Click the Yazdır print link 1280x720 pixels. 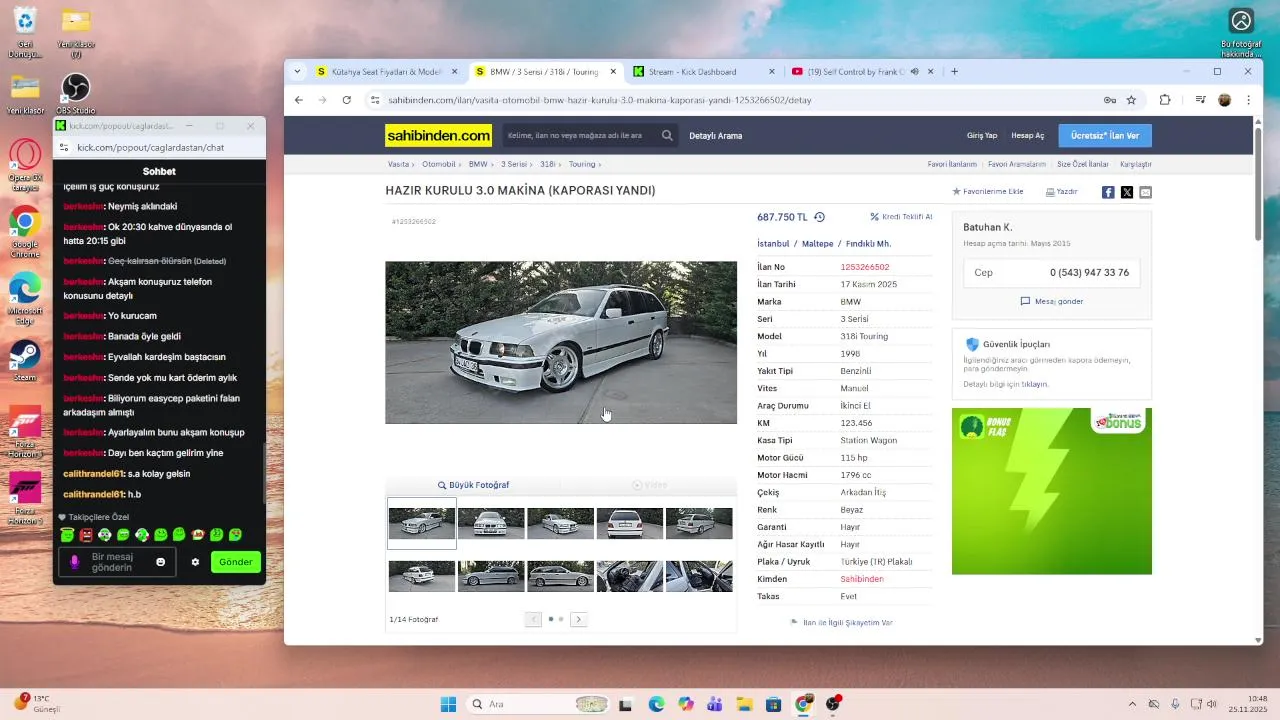tap(1061, 192)
